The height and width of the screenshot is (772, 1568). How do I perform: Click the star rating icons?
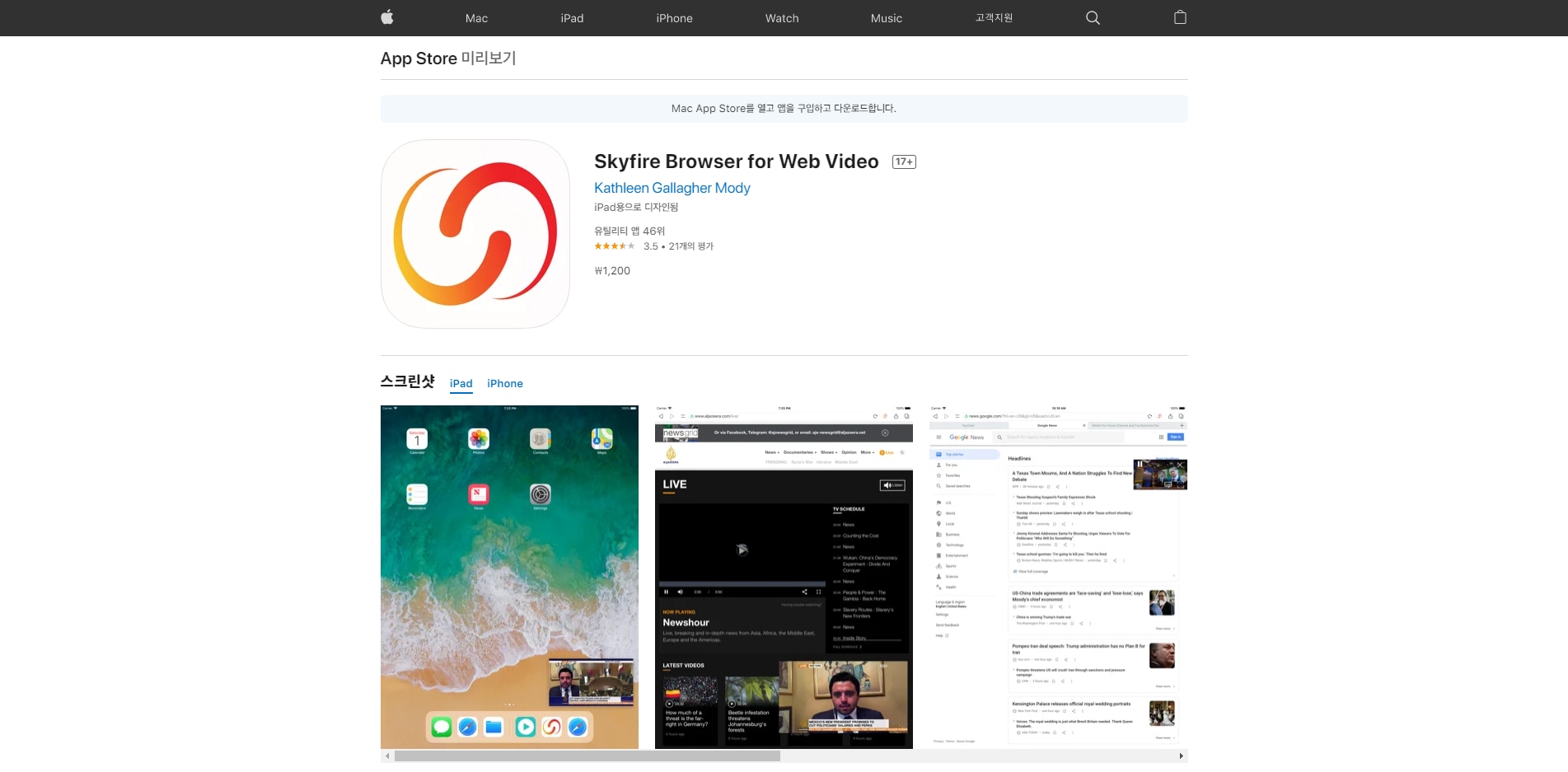click(x=615, y=246)
